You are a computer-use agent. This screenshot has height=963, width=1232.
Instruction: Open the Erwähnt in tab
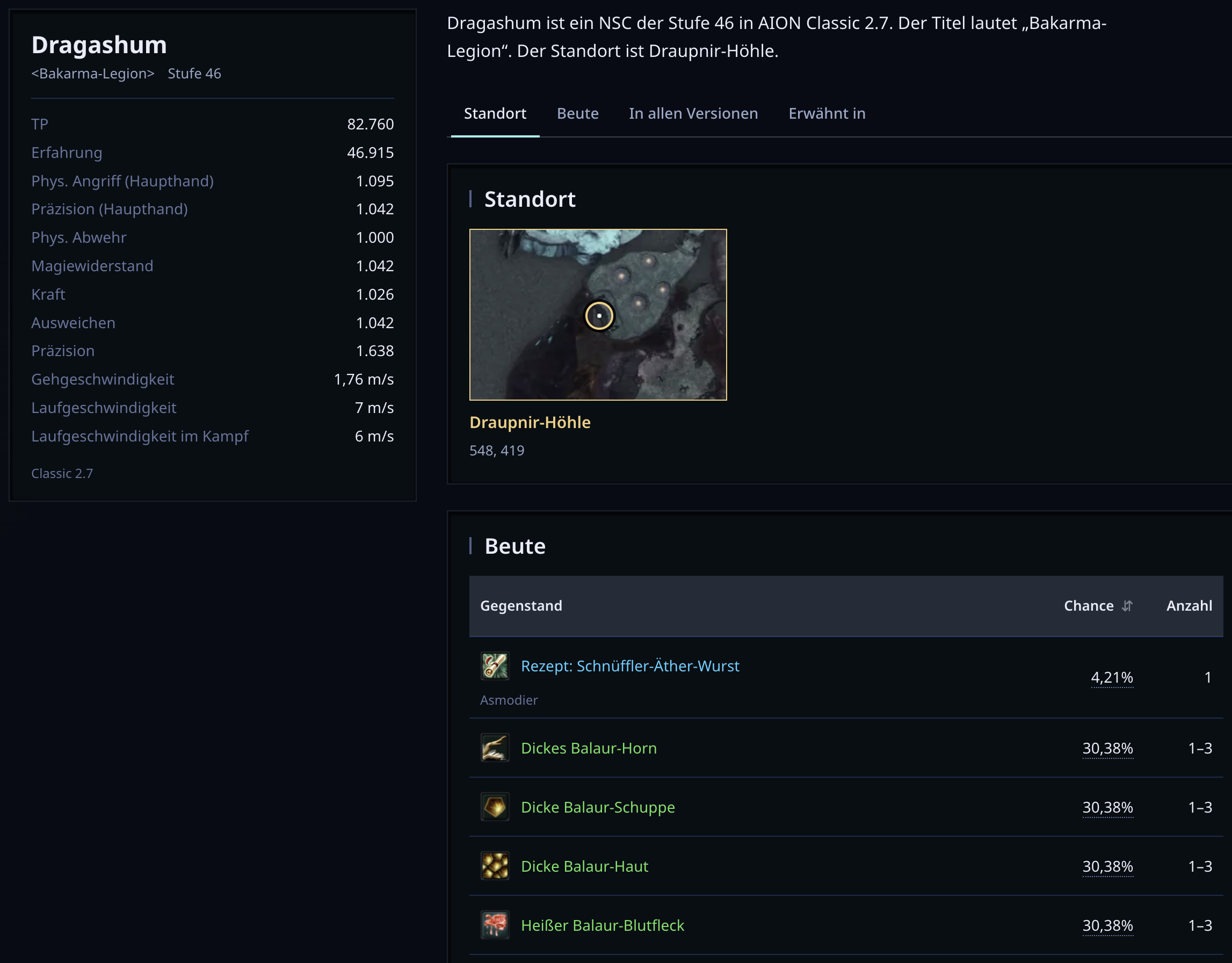(827, 113)
